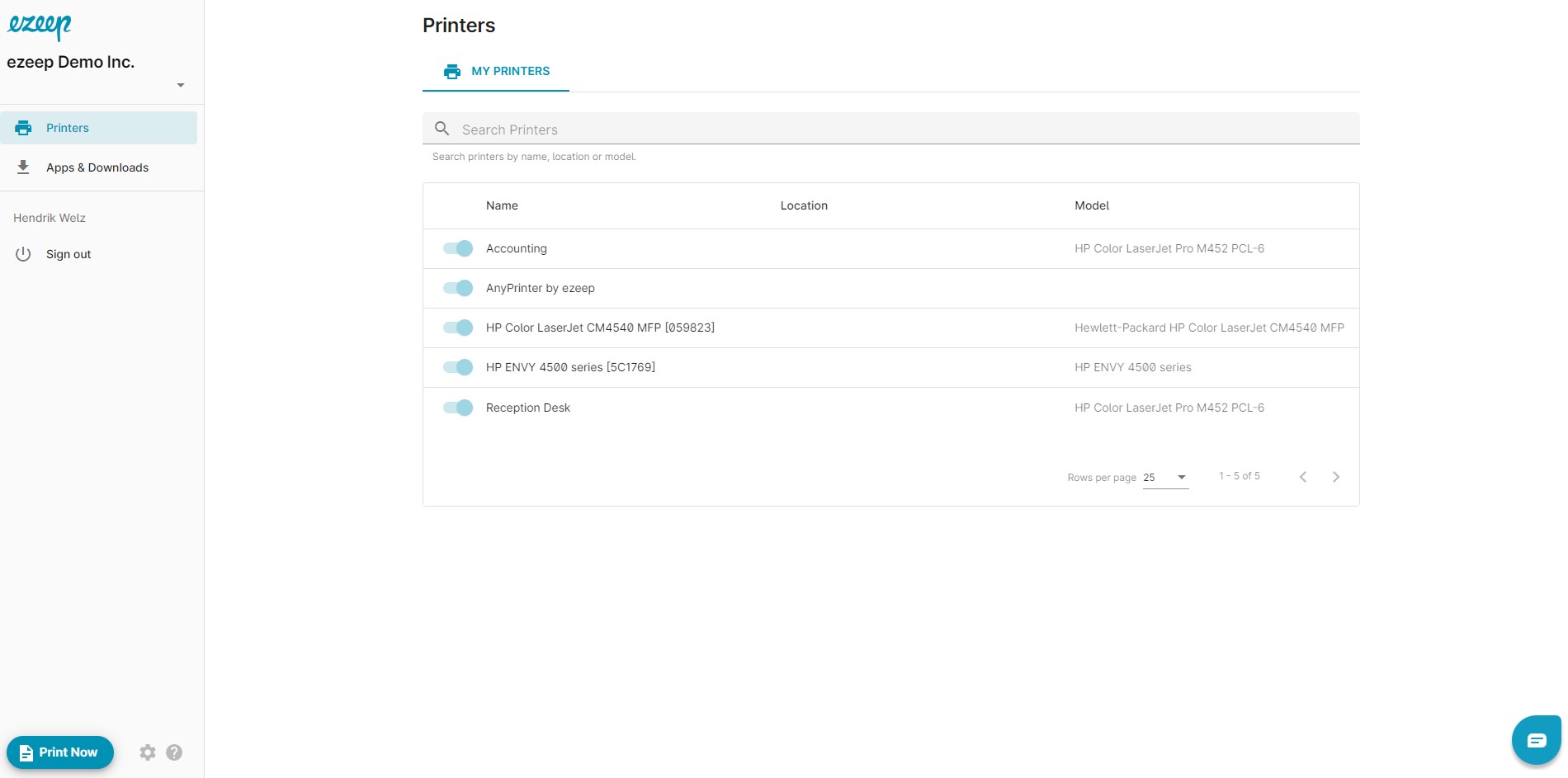
Task: Go to next page arrow
Action: click(x=1335, y=477)
